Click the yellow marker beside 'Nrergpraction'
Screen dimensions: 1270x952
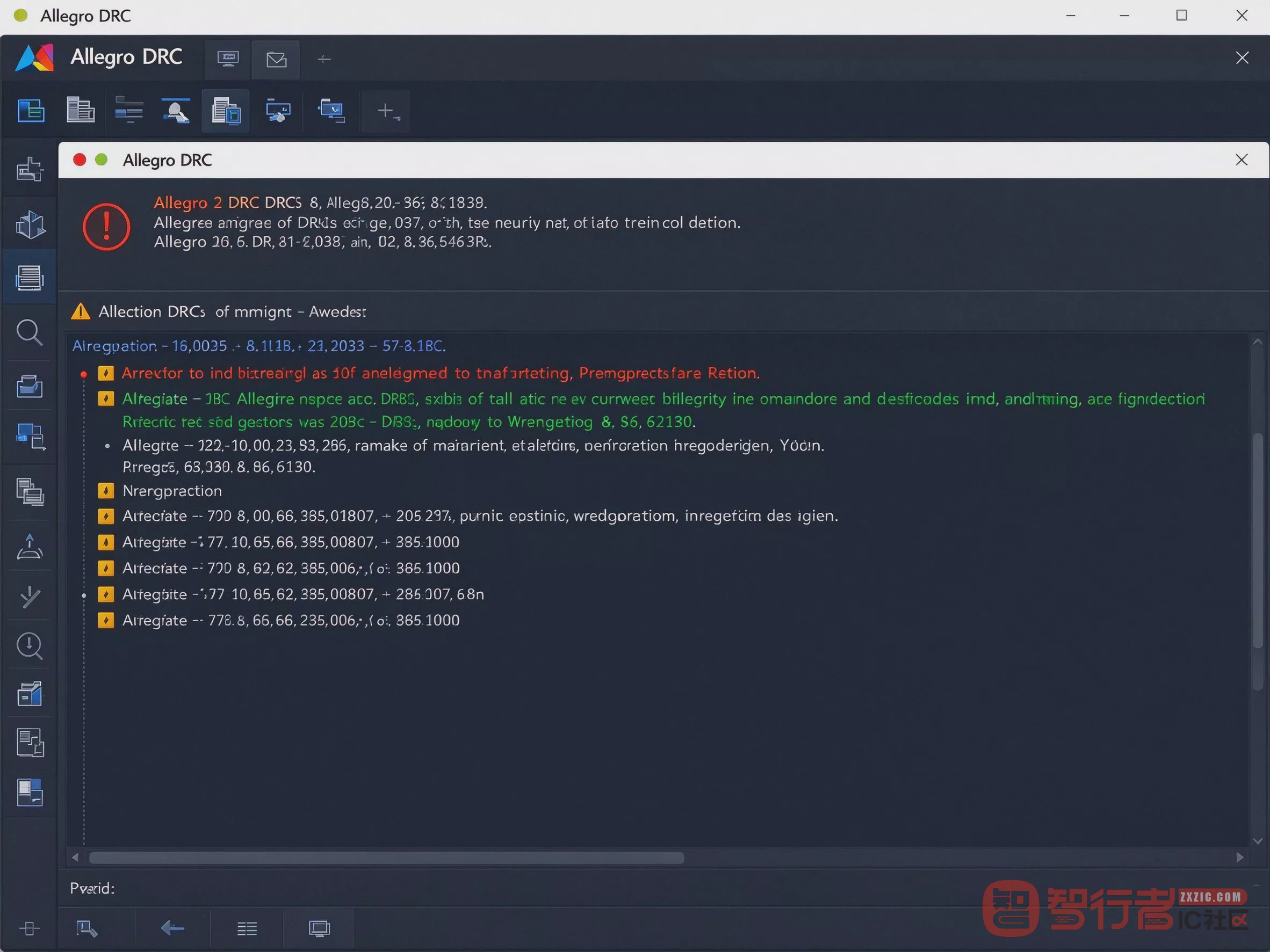pyautogui.click(x=106, y=491)
